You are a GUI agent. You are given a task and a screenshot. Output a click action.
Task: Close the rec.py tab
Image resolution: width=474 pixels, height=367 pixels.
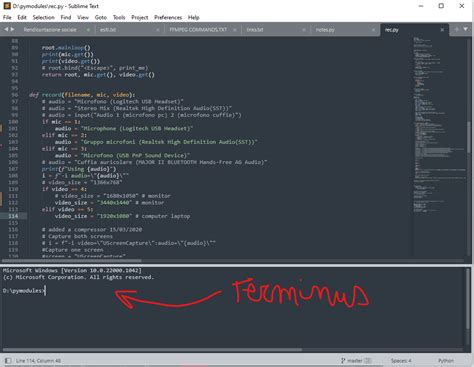tap(442, 30)
